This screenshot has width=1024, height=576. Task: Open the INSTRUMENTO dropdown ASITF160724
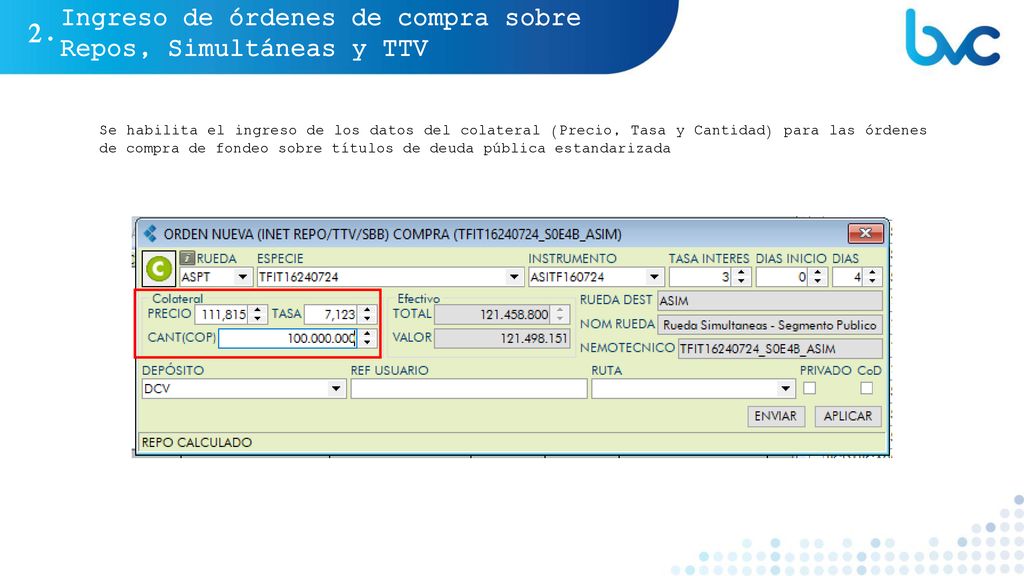[x=654, y=277]
